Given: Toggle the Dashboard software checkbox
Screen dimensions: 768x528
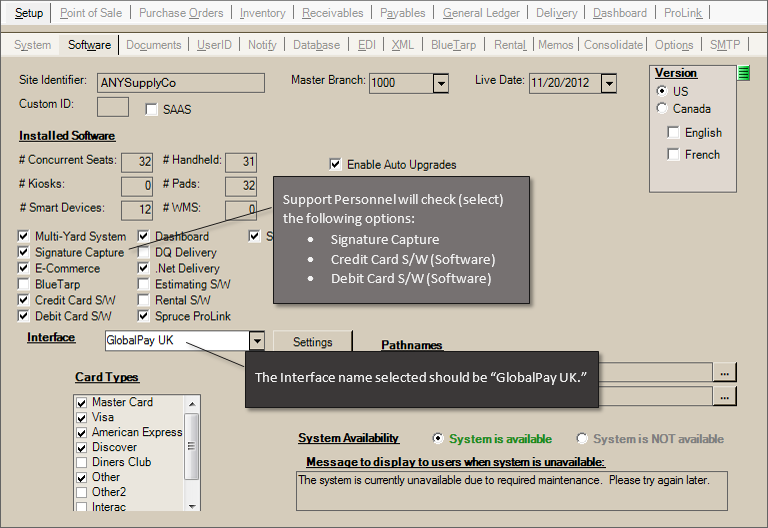Looking at the screenshot, I should point(143,237).
